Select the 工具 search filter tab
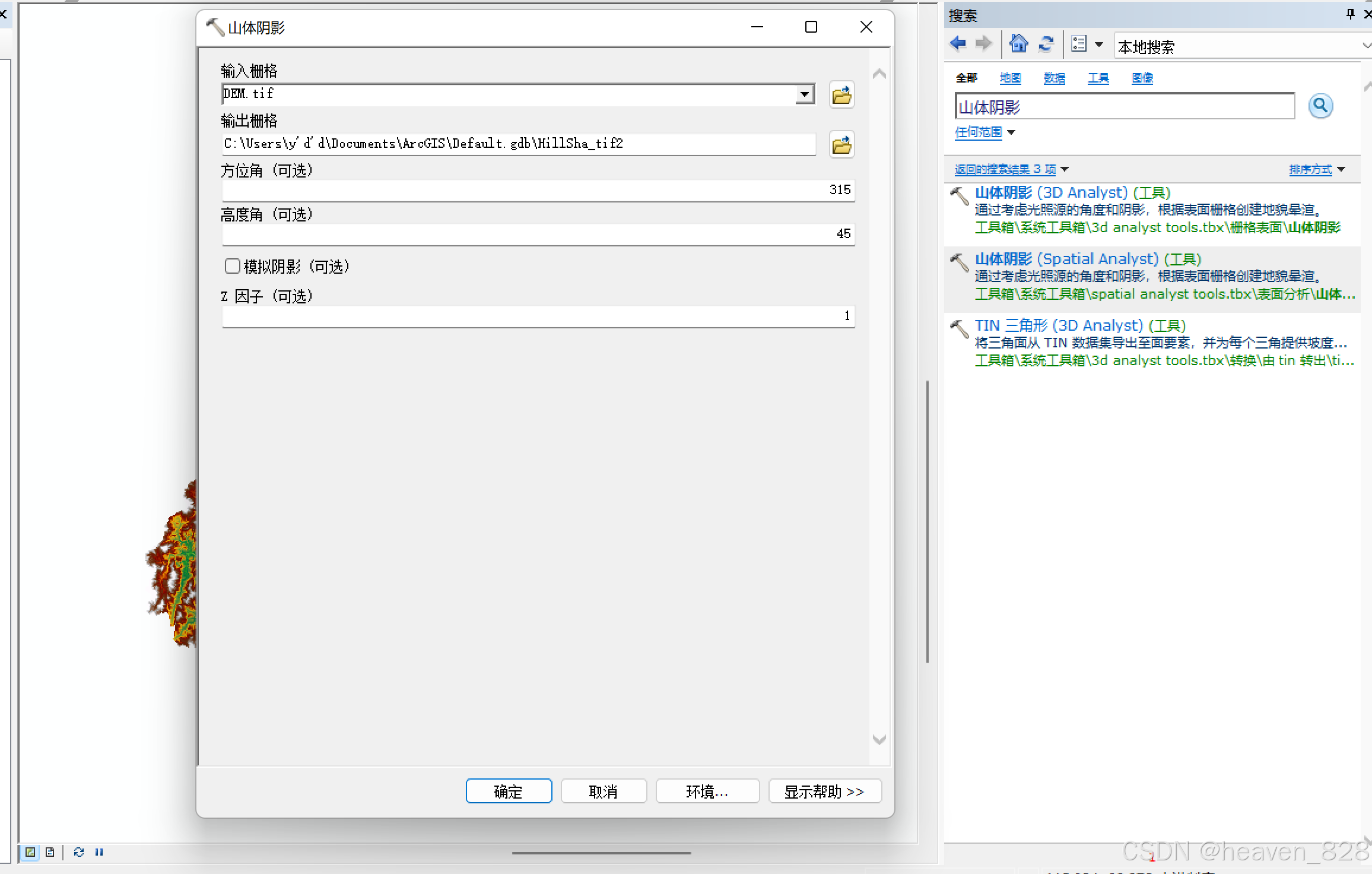 (x=1098, y=78)
